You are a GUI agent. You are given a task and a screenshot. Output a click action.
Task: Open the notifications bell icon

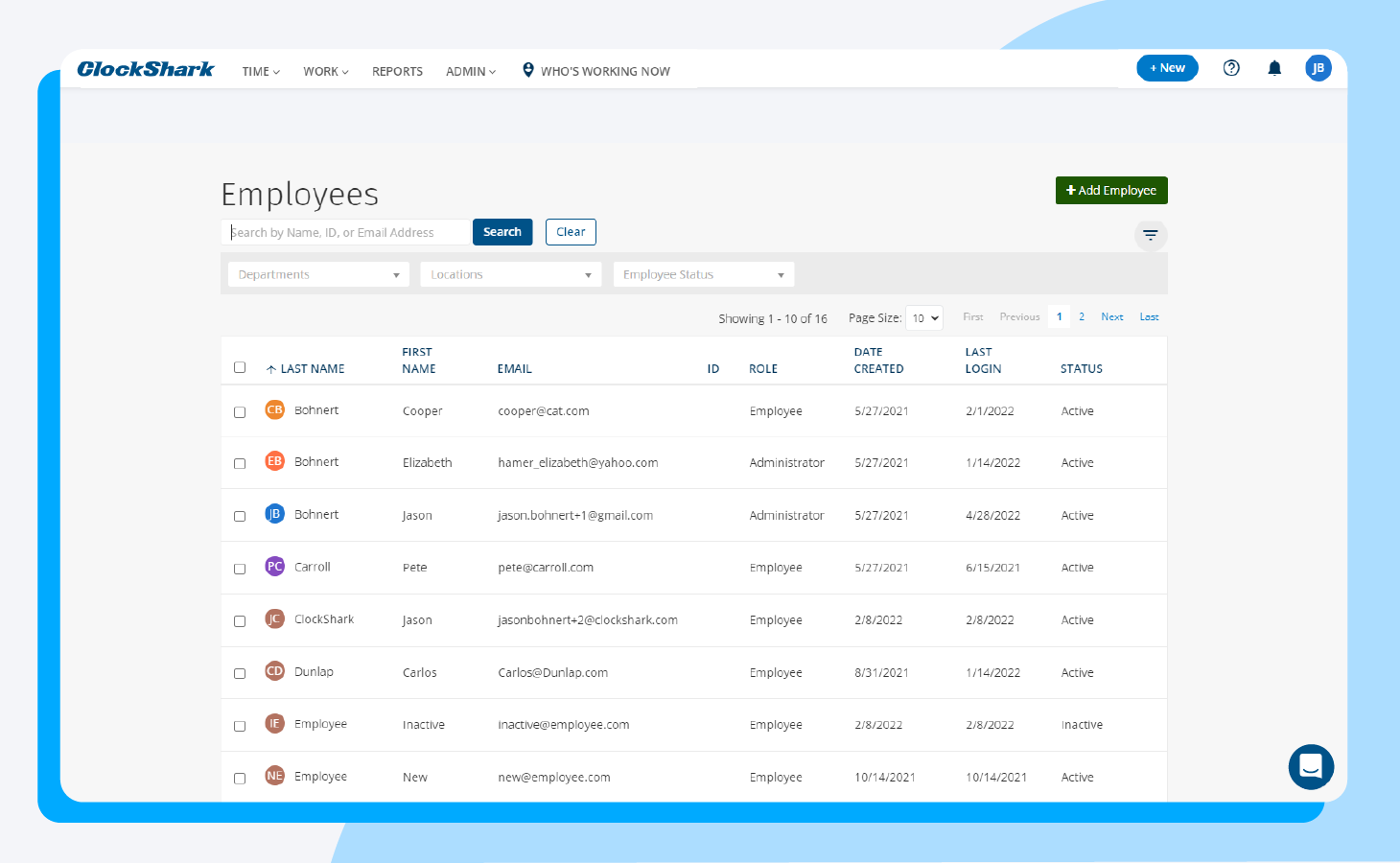1274,68
